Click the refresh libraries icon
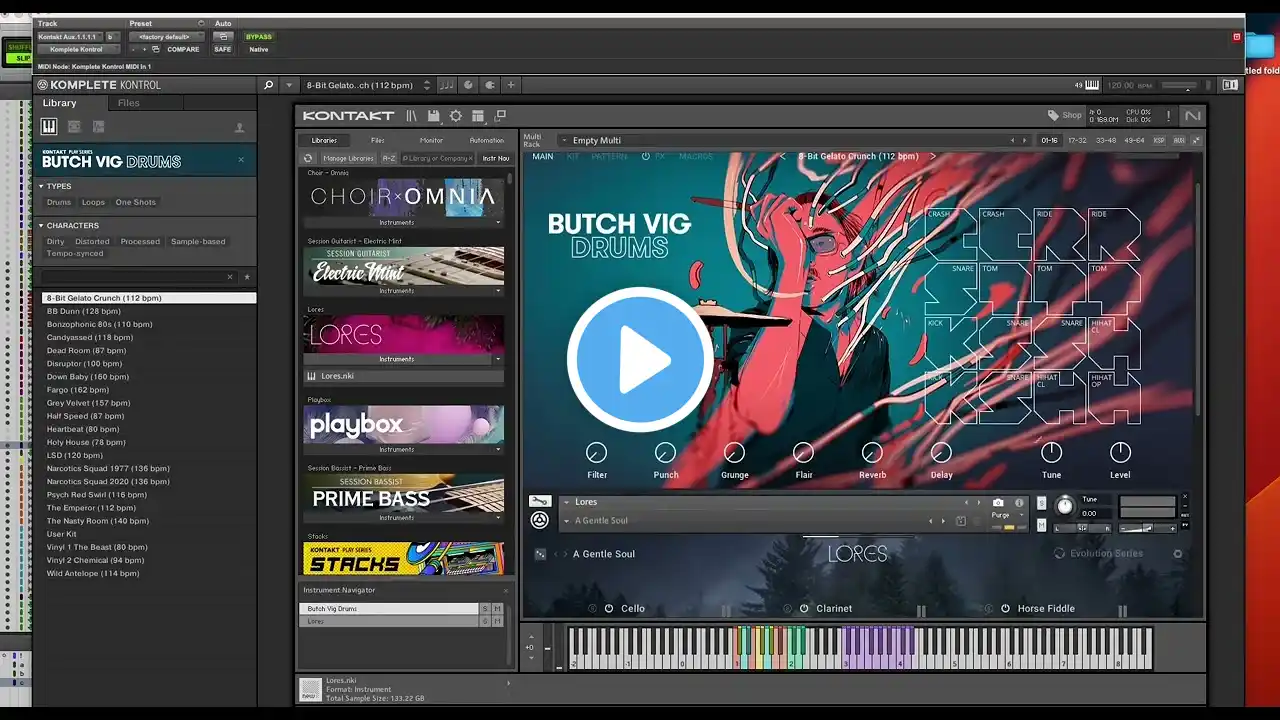Image resolution: width=1280 pixels, height=720 pixels. [308, 158]
